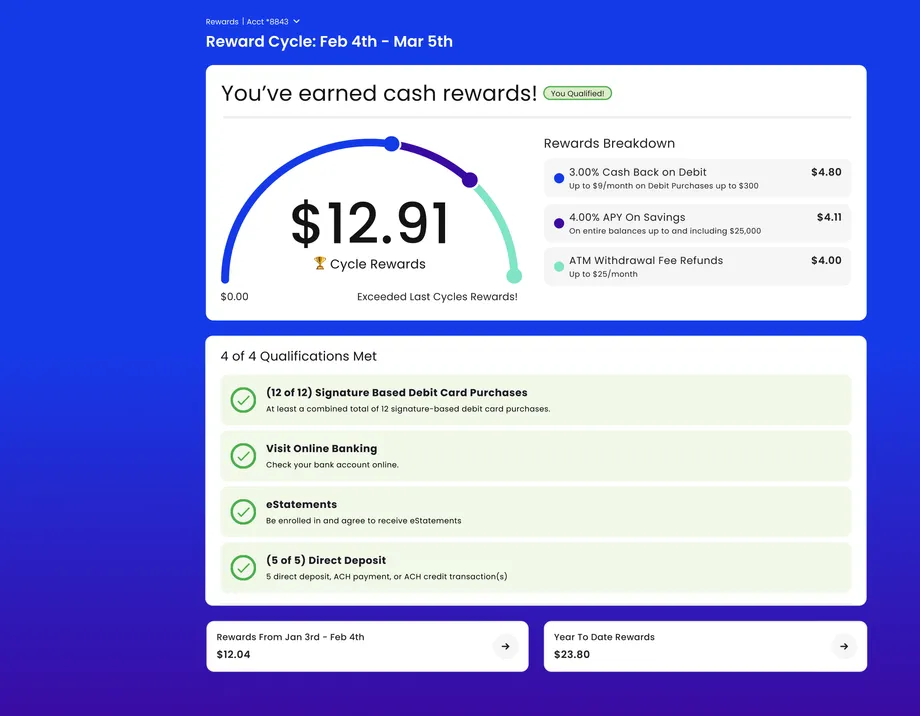Click arrow button for Rewards From Jan 3rd

pos(505,647)
